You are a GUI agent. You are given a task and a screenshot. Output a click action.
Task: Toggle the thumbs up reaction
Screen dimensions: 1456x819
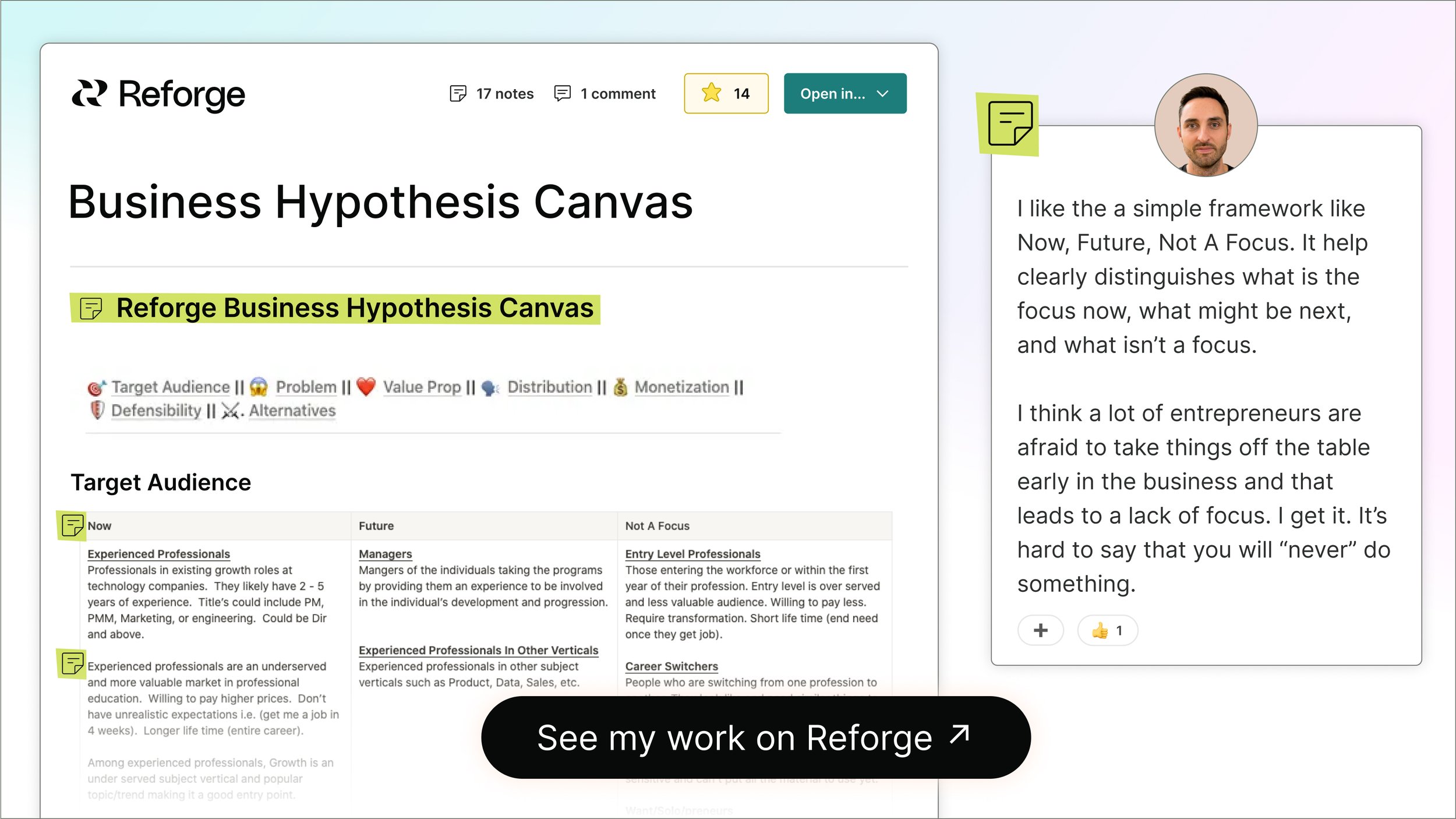(x=1107, y=630)
